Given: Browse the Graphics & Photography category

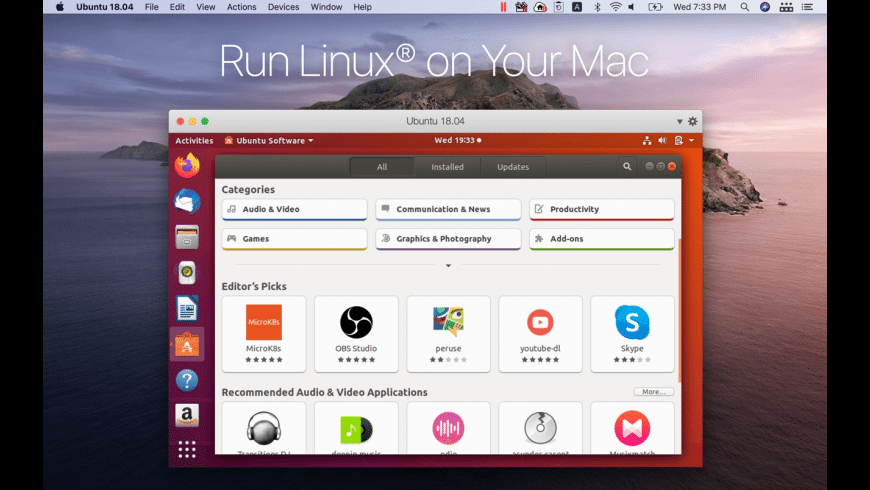Looking at the screenshot, I should 448,239.
